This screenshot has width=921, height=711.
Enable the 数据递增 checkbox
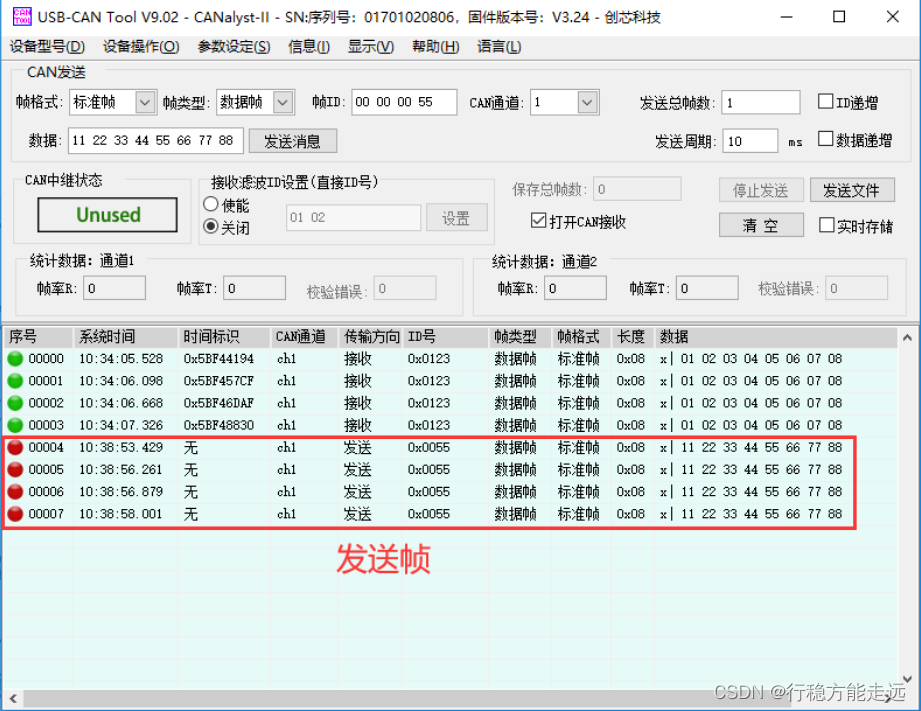(825, 139)
